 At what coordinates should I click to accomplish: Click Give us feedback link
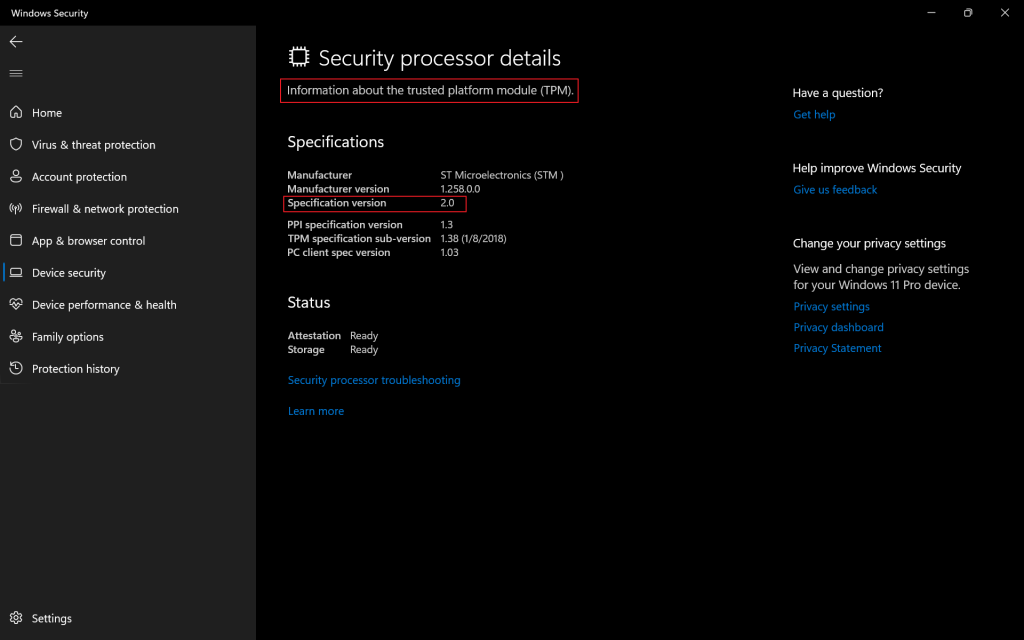835,190
